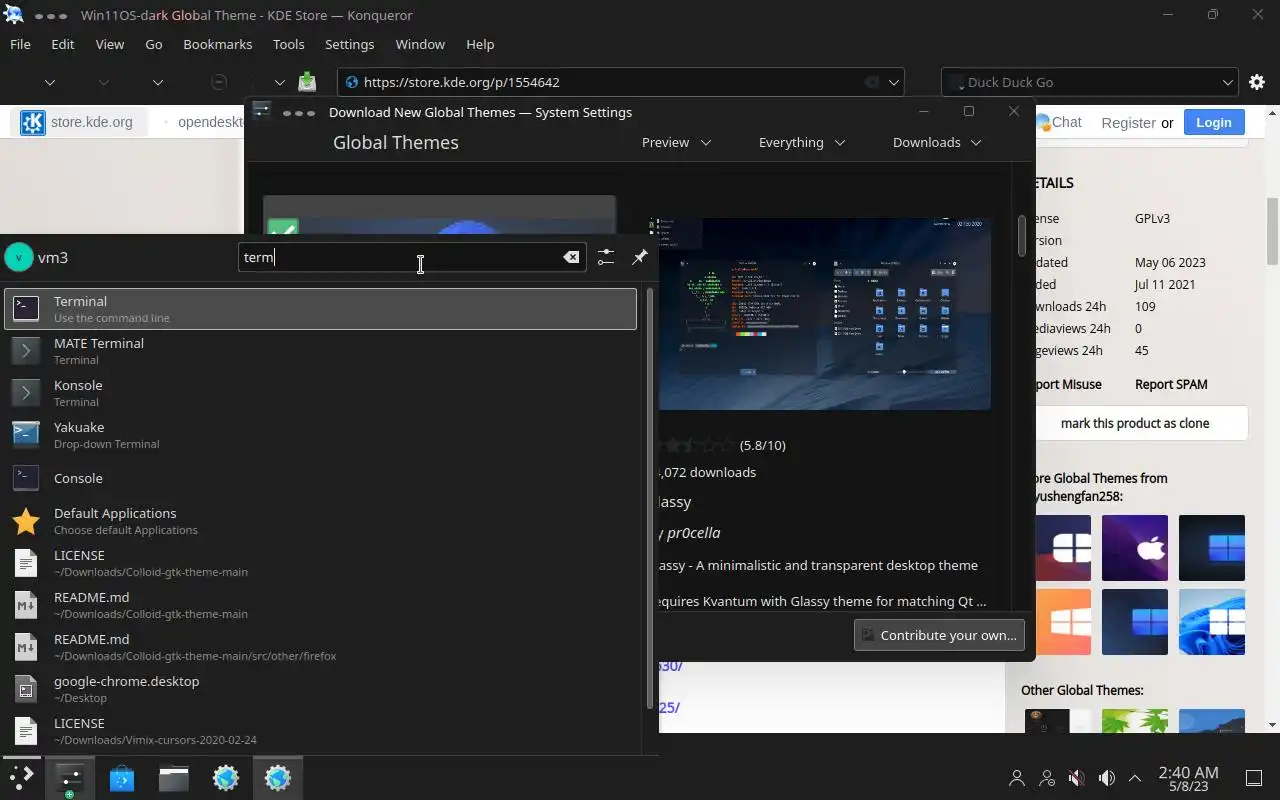Open the volume tray icon
The image size is (1280, 800).
click(x=1106, y=778)
